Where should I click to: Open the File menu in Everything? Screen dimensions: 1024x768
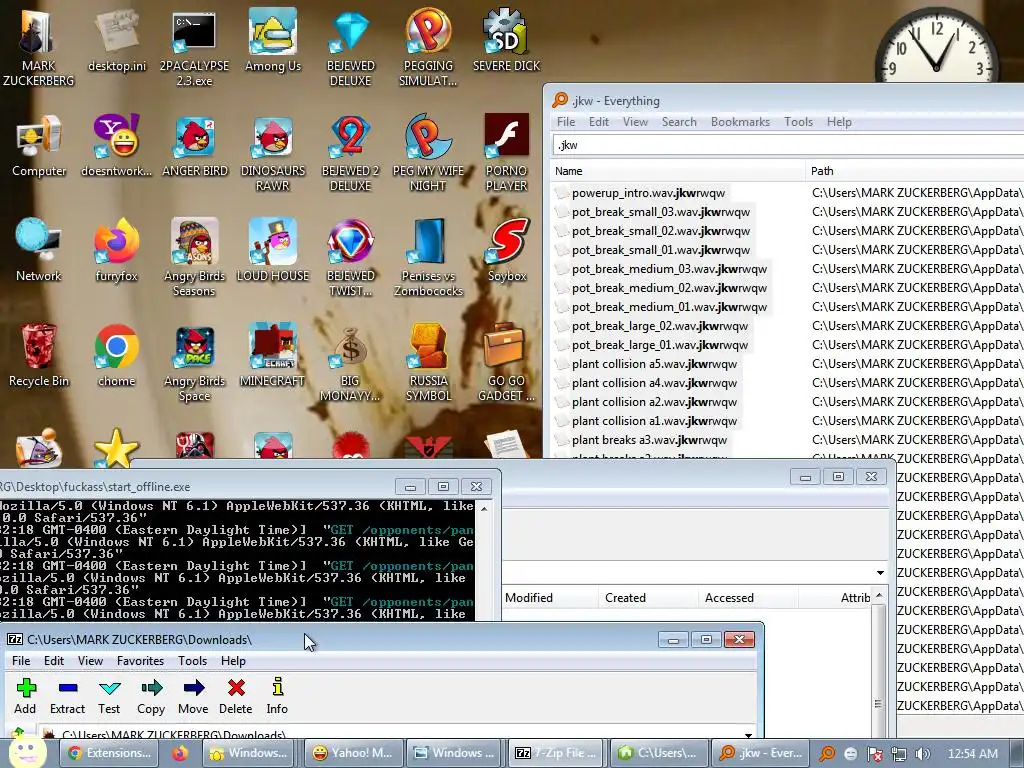[x=566, y=122]
